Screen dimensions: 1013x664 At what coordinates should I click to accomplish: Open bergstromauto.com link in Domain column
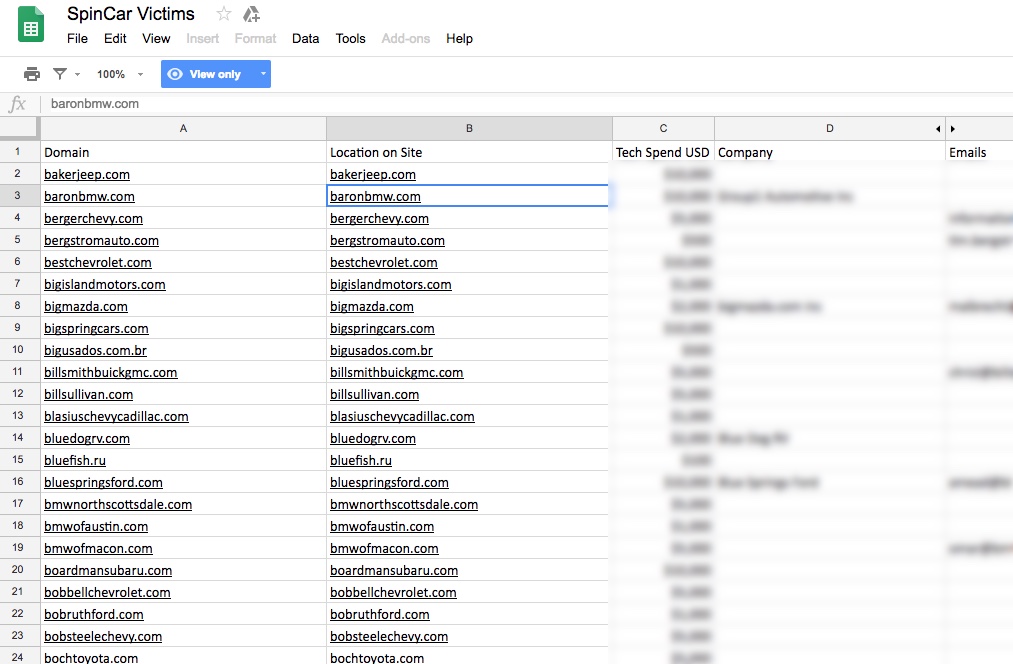101,240
